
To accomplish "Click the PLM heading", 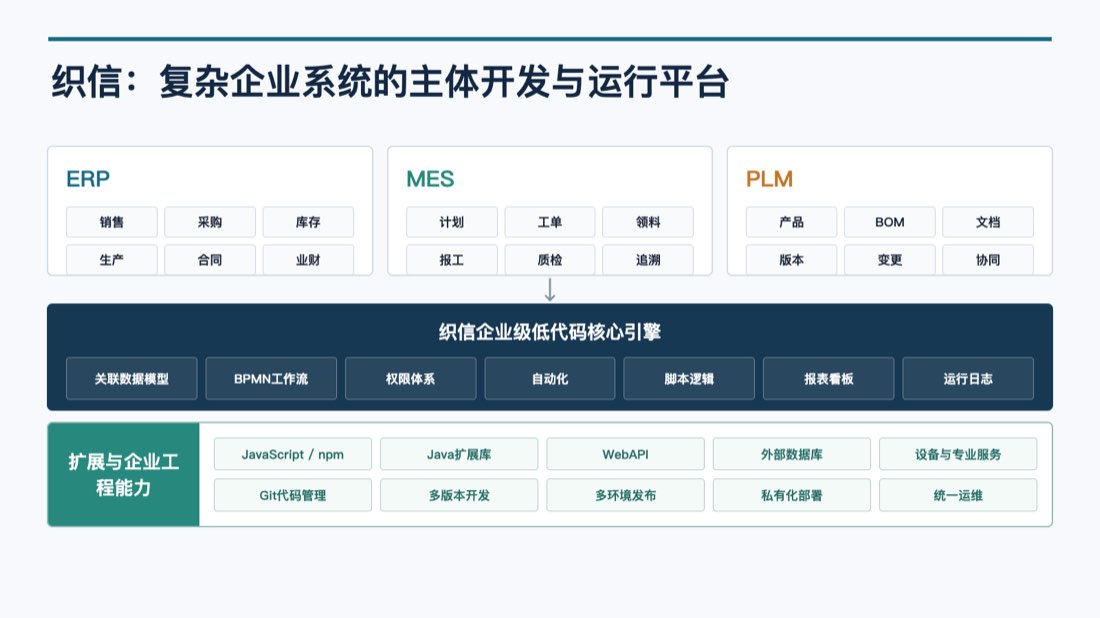I will 769,179.
